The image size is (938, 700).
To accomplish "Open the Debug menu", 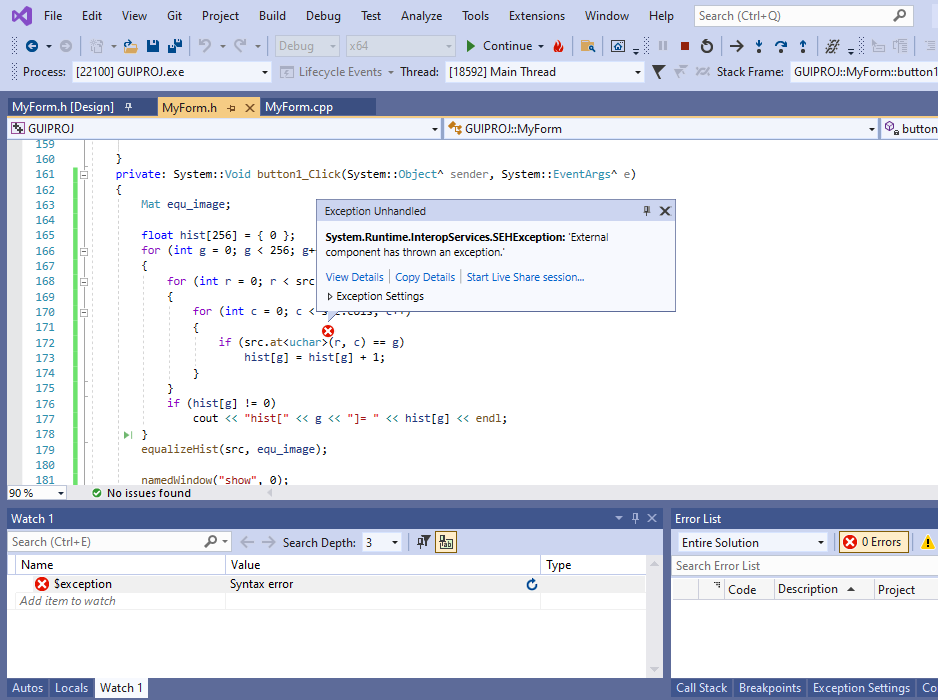I will (x=323, y=16).
